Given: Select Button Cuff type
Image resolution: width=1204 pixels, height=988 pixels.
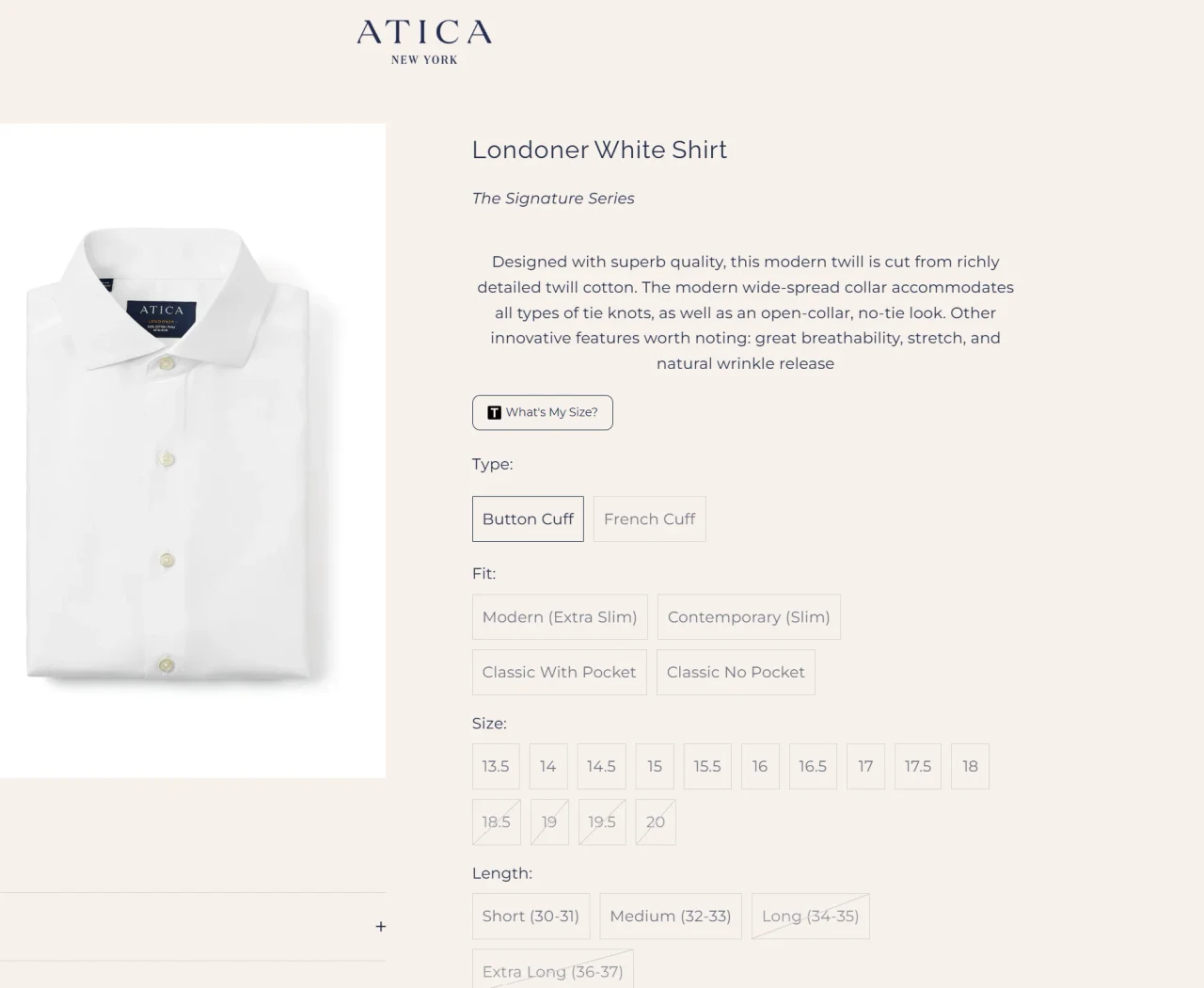Looking at the screenshot, I should (x=528, y=518).
